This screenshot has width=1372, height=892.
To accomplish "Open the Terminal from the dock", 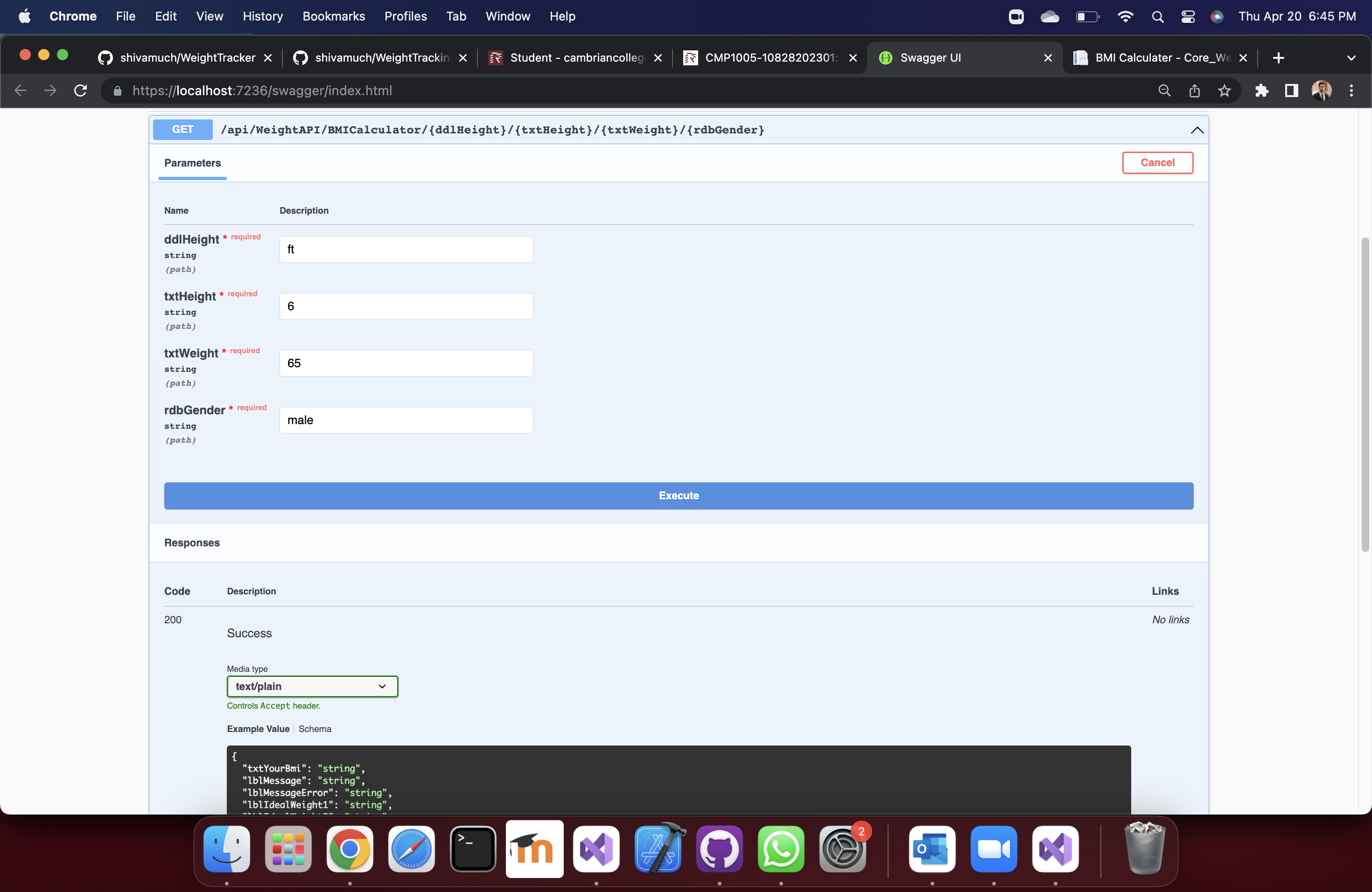I will [473, 850].
